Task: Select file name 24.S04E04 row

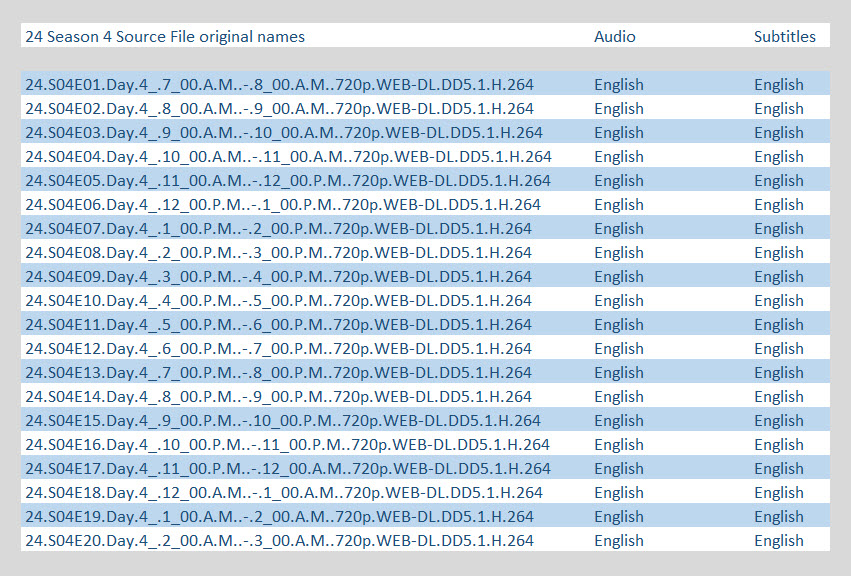Action: 288,156
